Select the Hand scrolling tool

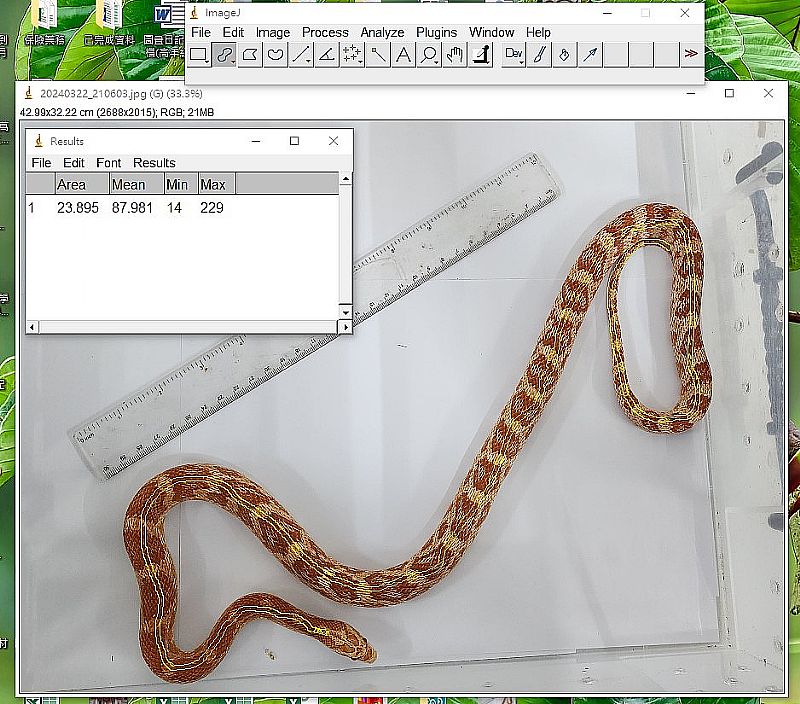tap(455, 55)
